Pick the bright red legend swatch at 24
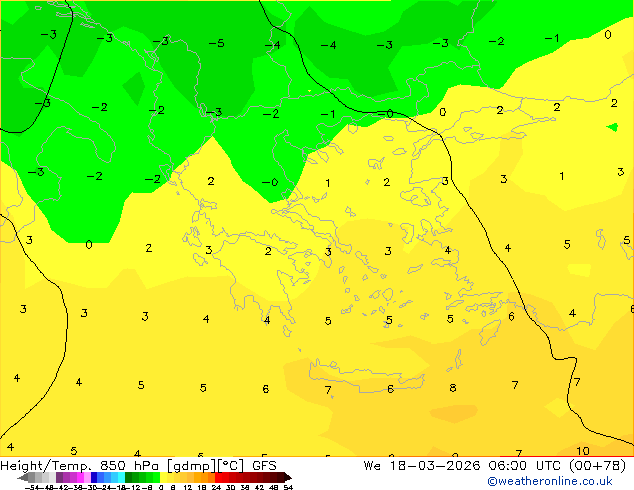The height and width of the screenshot is (490, 634). click(x=218, y=477)
